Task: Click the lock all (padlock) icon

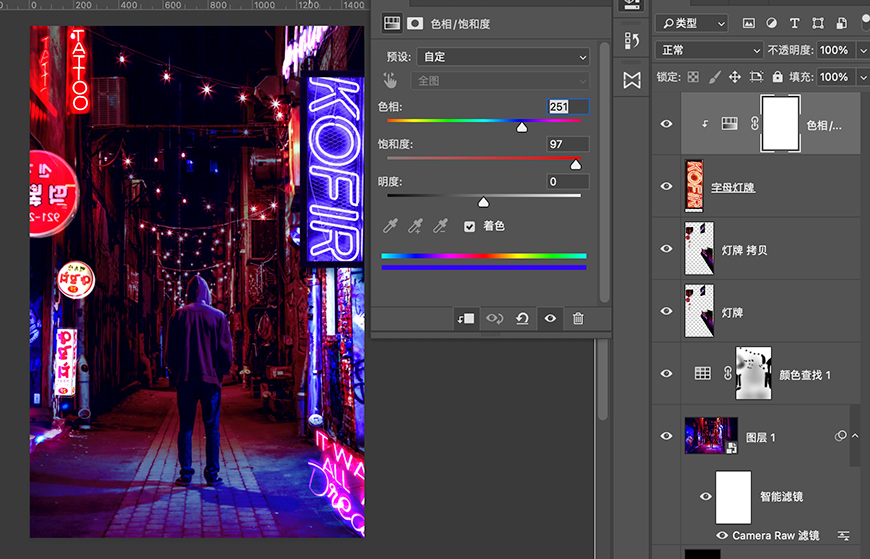Action: pos(776,76)
